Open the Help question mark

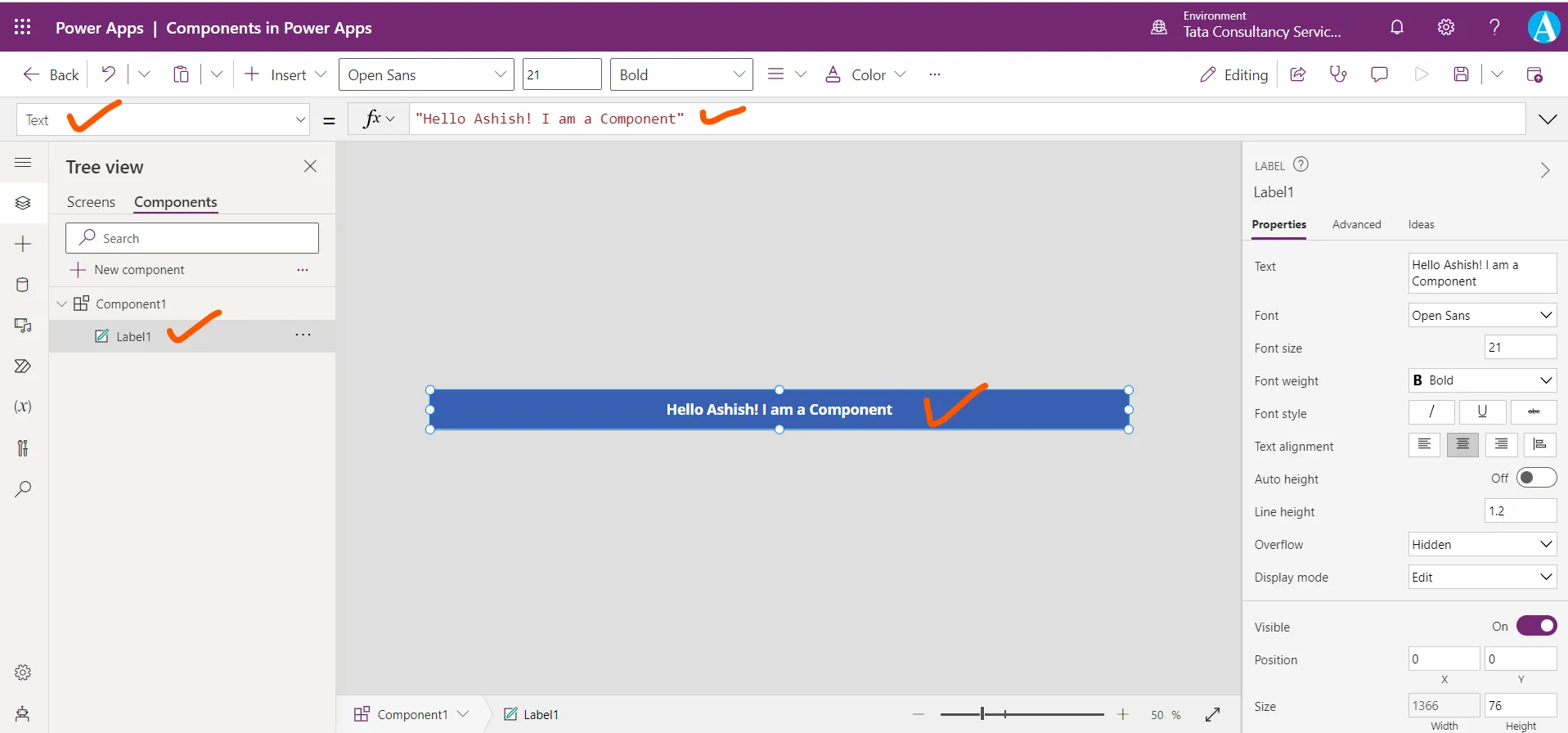point(1494,27)
